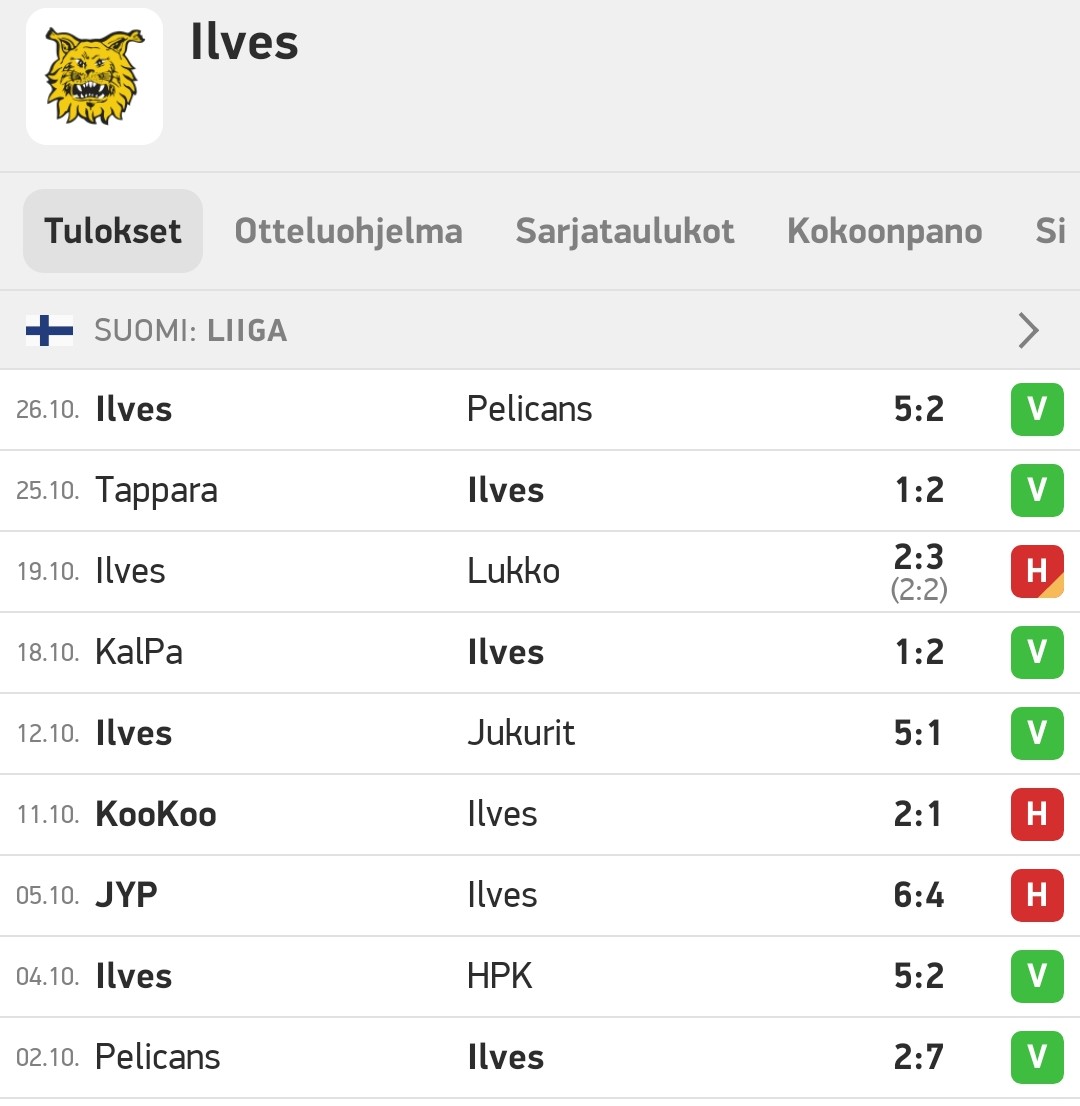The height and width of the screenshot is (1106, 1080).
Task: Tap the Ilves team name heading
Action: point(244,42)
